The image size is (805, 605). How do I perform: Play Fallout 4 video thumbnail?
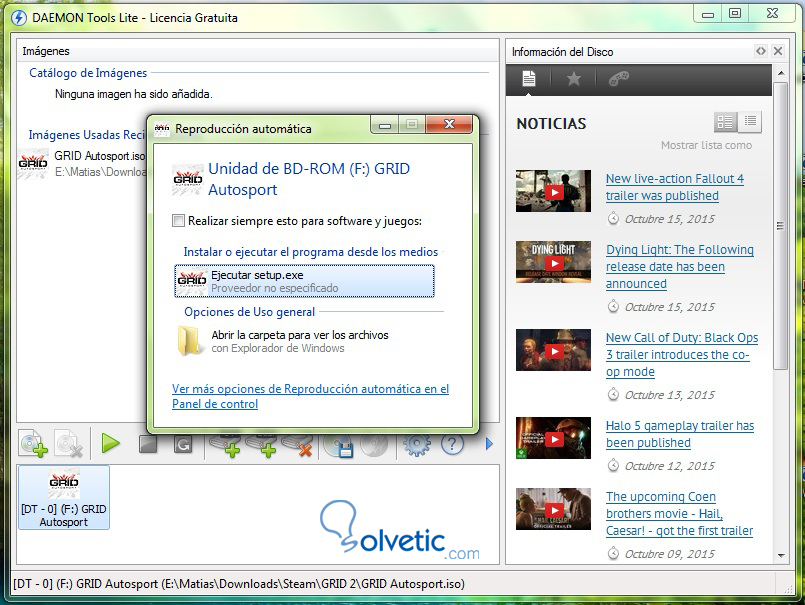pos(553,191)
